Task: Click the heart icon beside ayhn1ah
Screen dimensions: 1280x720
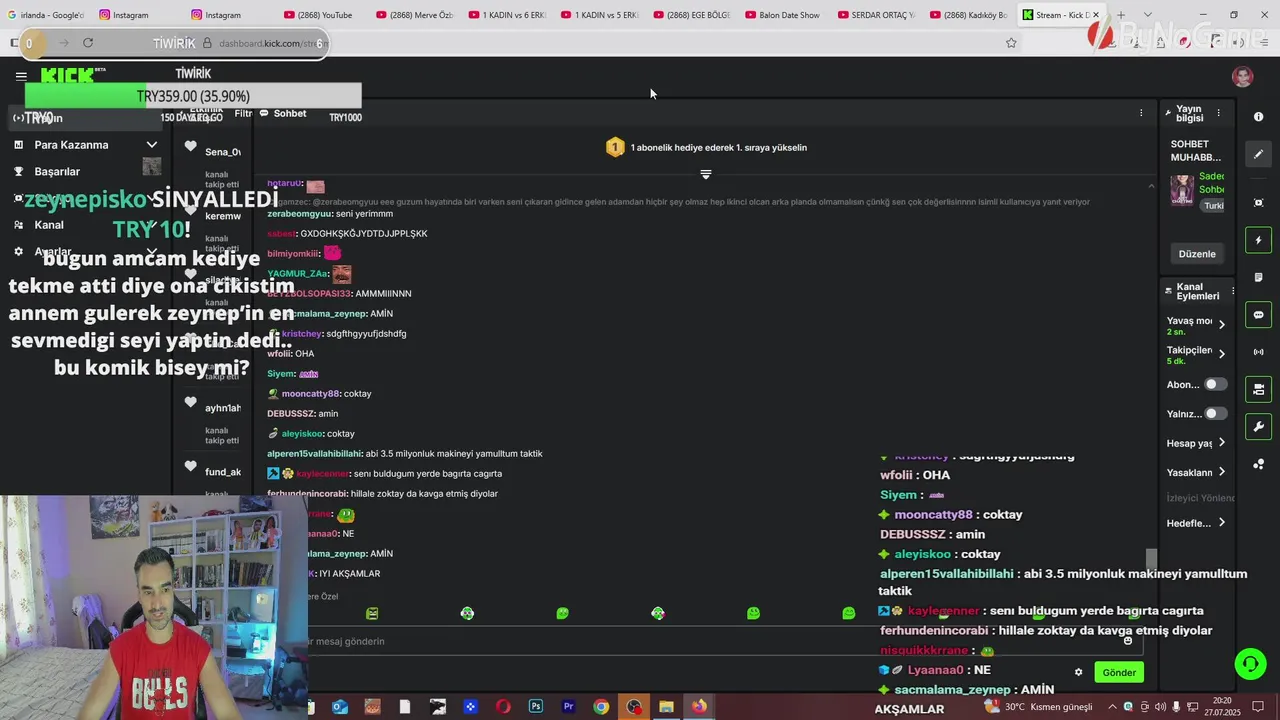Action: pyautogui.click(x=190, y=402)
